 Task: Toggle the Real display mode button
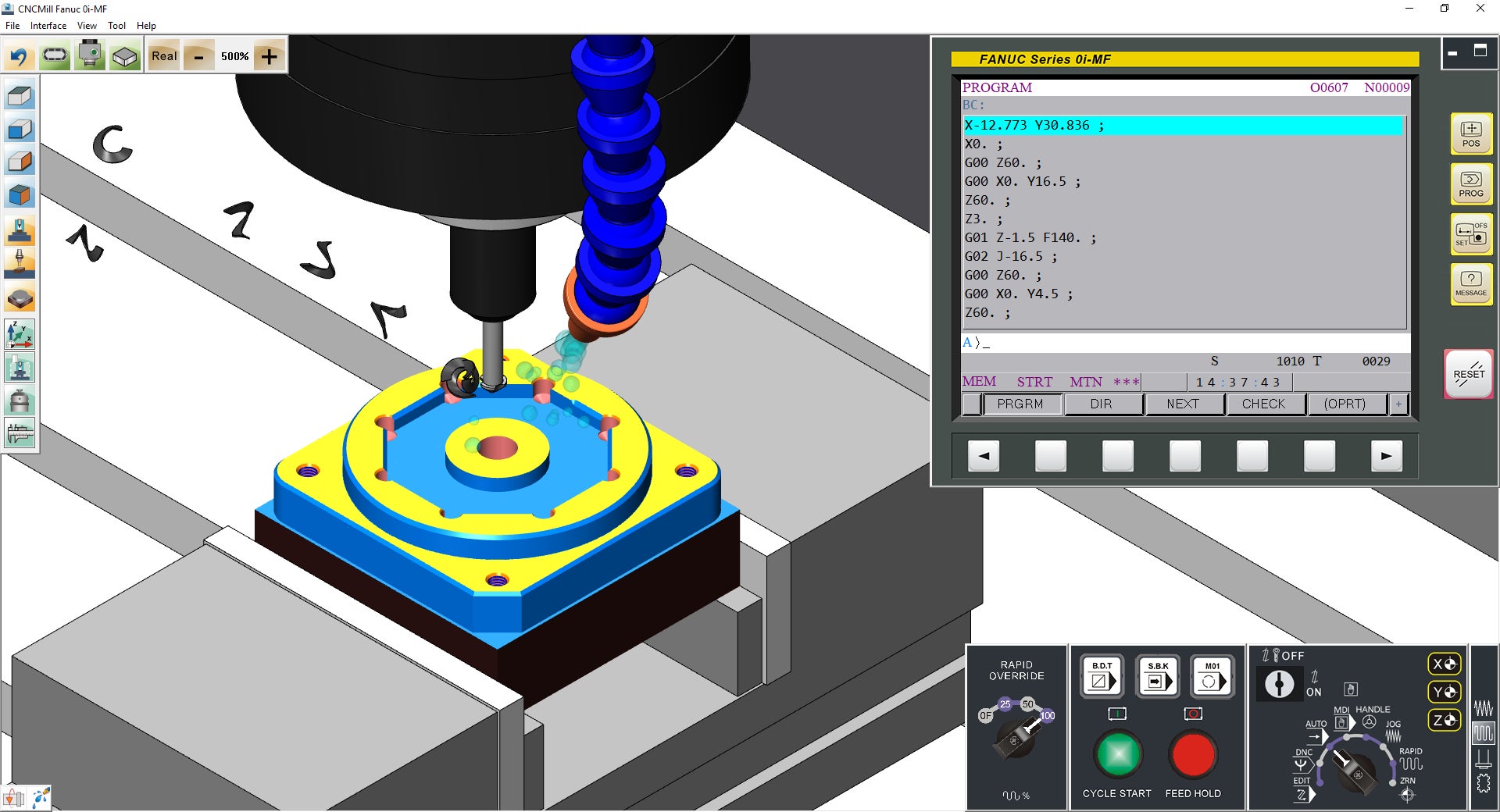(x=164, y=56)
